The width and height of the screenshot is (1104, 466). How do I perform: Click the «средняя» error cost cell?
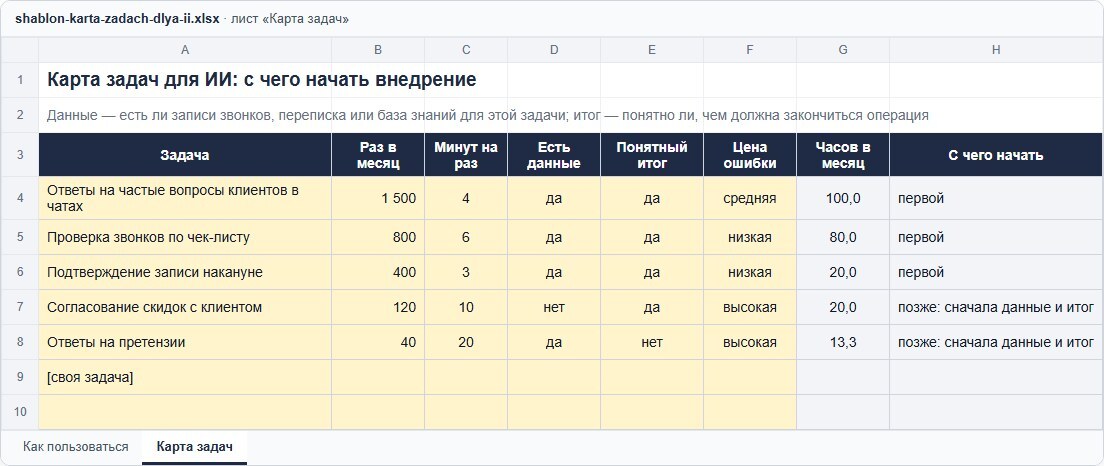coord(750,198)
